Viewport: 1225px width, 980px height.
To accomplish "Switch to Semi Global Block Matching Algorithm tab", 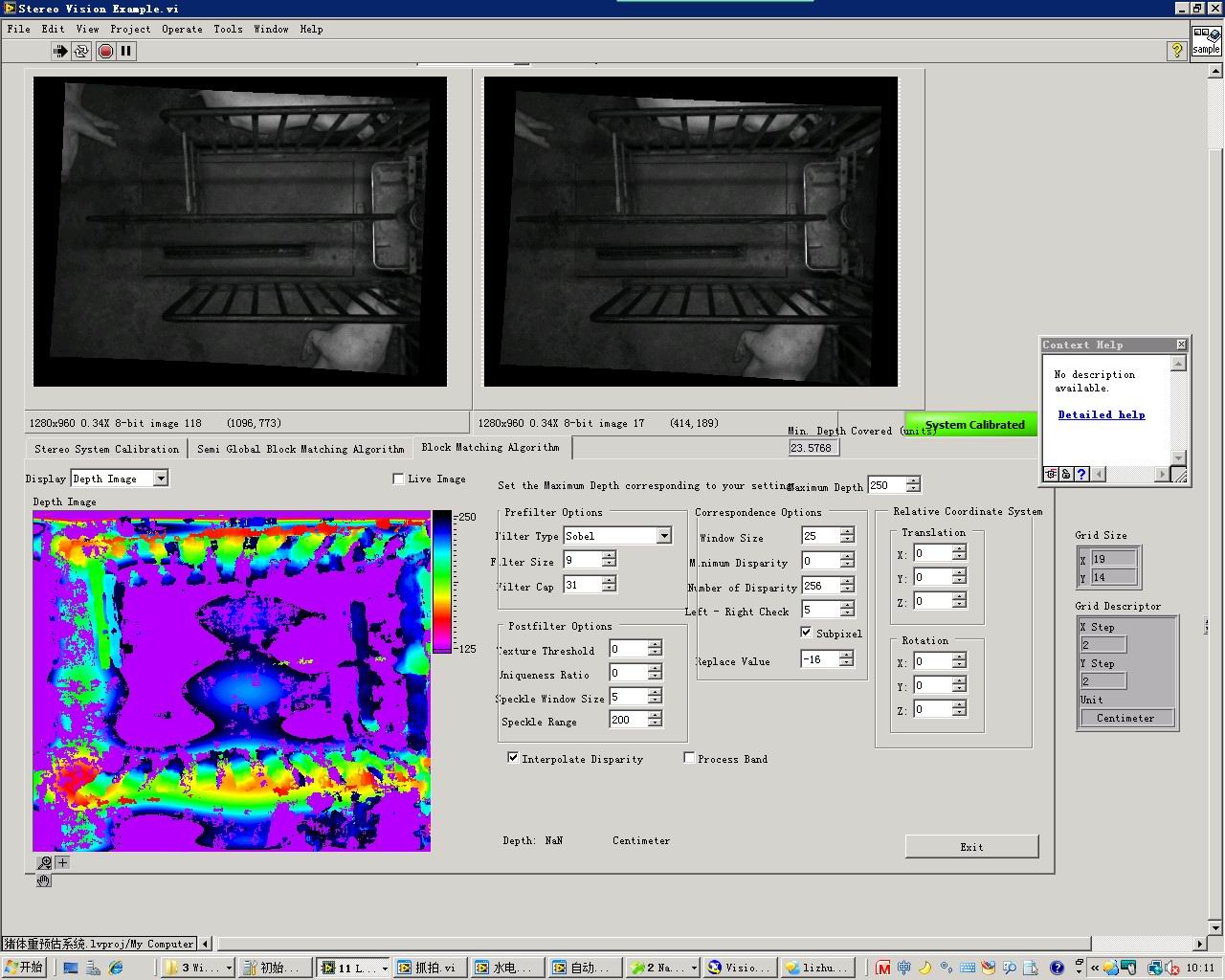I will tap(301, 449).
